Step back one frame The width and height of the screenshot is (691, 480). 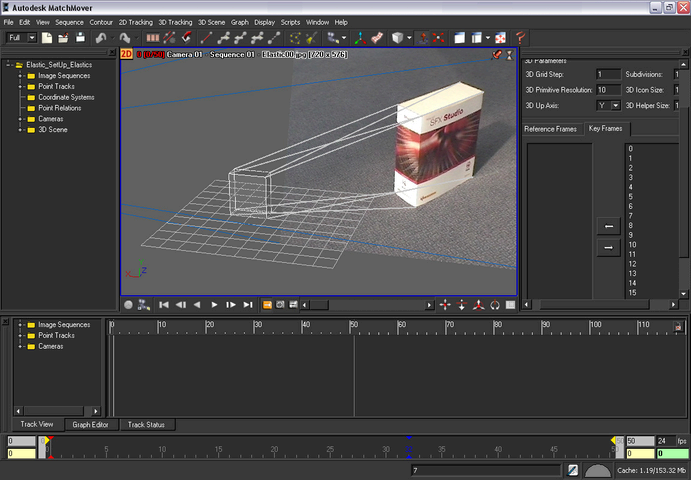point(181,305)
